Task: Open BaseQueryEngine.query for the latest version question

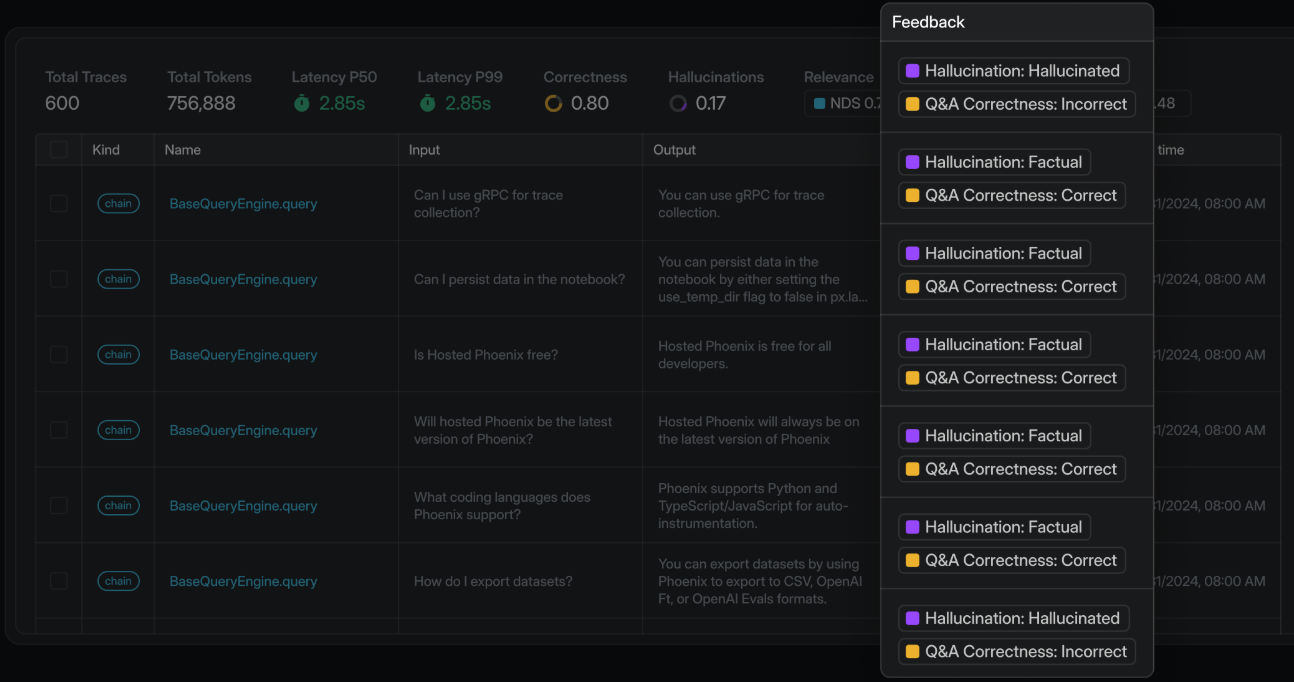Action: point(243,430)
